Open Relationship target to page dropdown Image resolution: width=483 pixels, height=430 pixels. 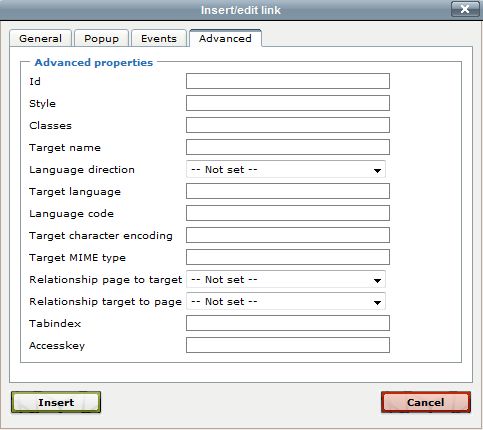coord(286,301)
